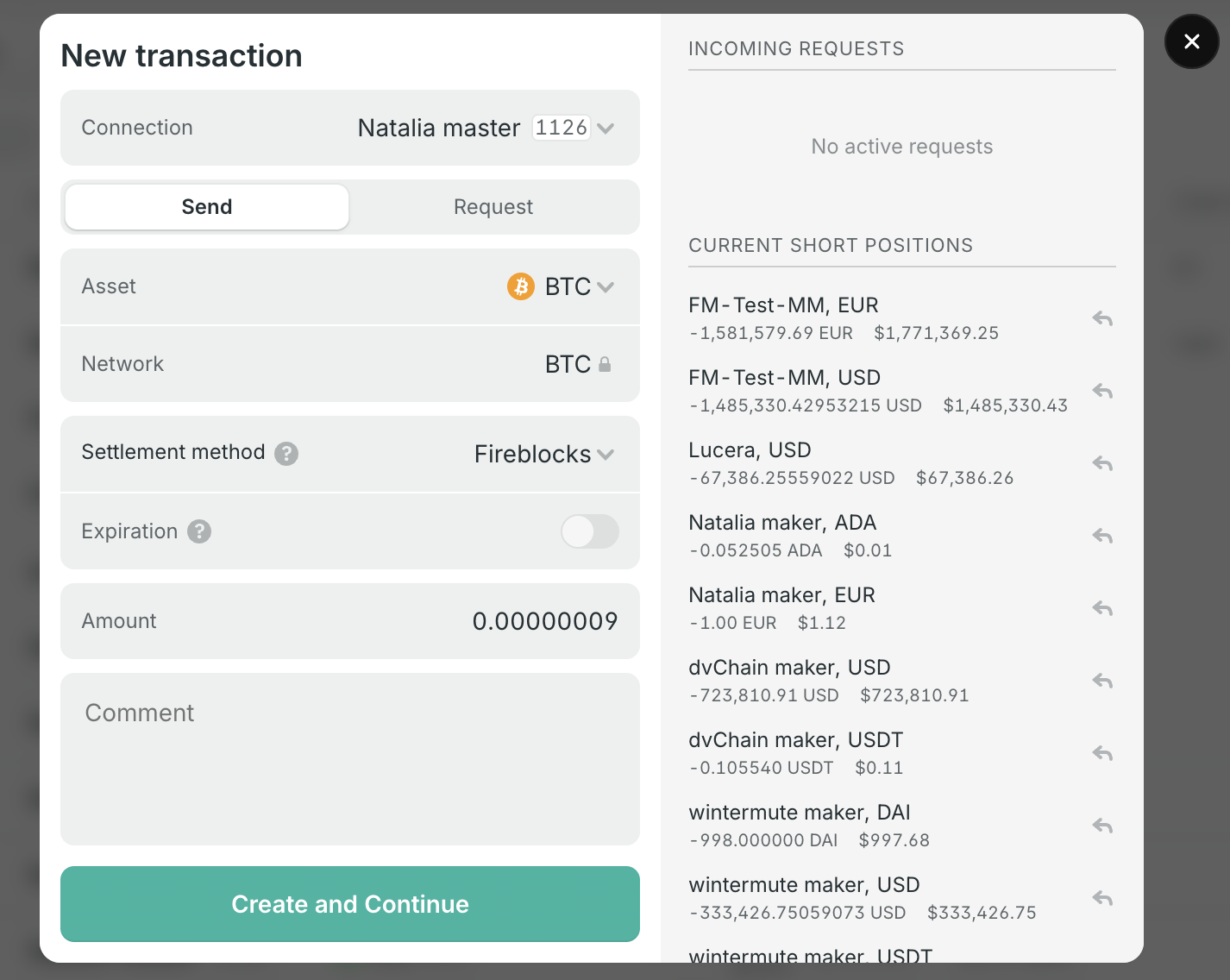The height and width of the screenshot is (980, 1230).
Task: Expand the Asset dropdown showing BTC
Action: (x=562, y=286)
